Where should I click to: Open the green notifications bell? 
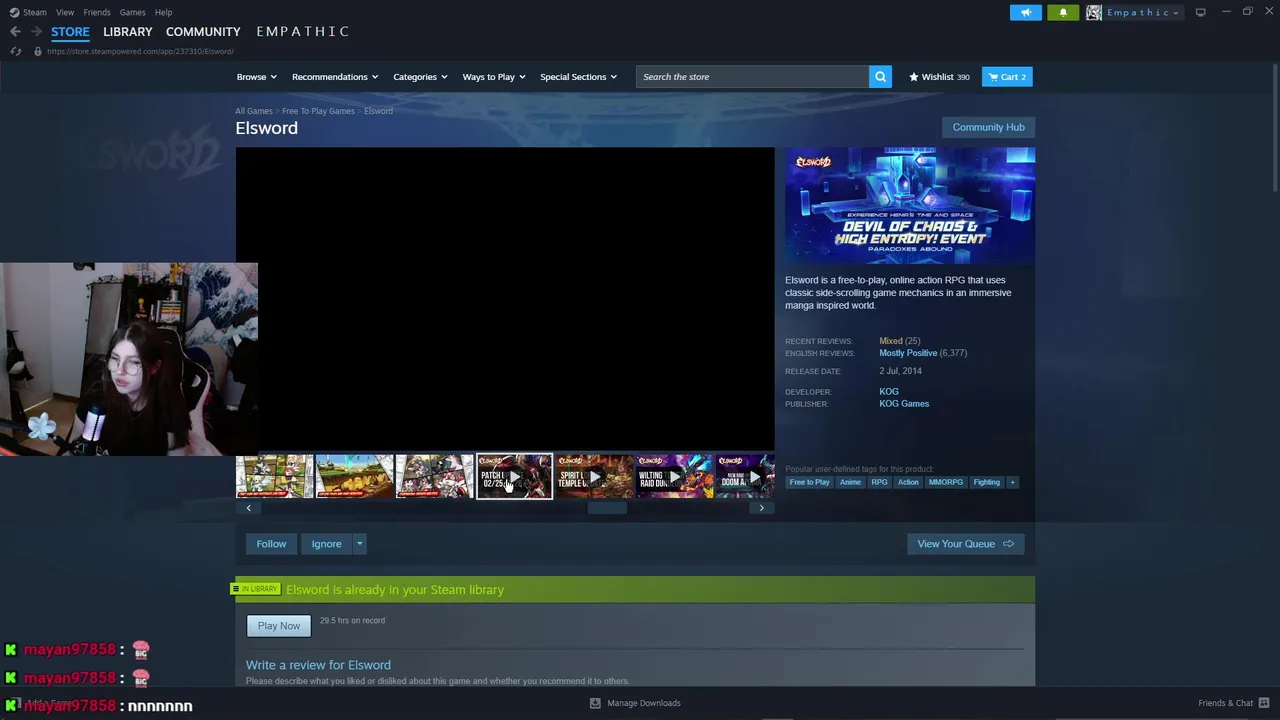pos(1063,12)
